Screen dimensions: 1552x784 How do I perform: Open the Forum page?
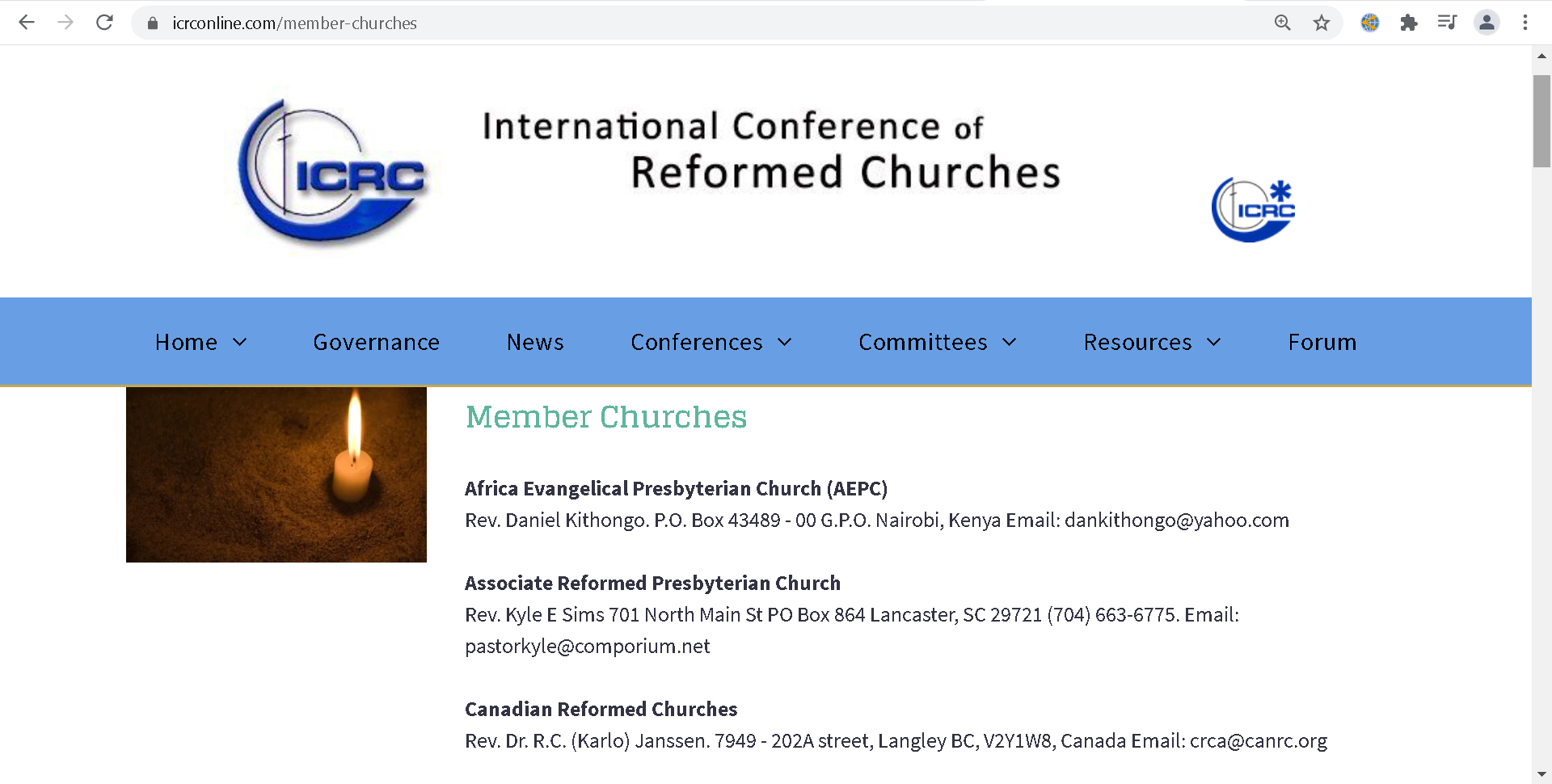[1322, 342]
